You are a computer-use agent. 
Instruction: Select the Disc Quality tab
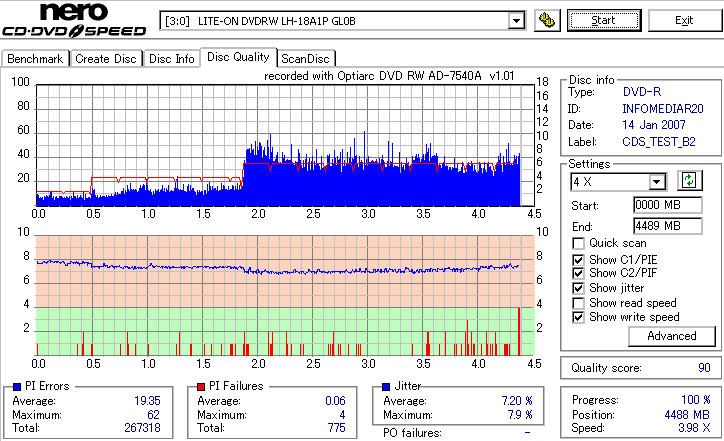click(238, 57)
